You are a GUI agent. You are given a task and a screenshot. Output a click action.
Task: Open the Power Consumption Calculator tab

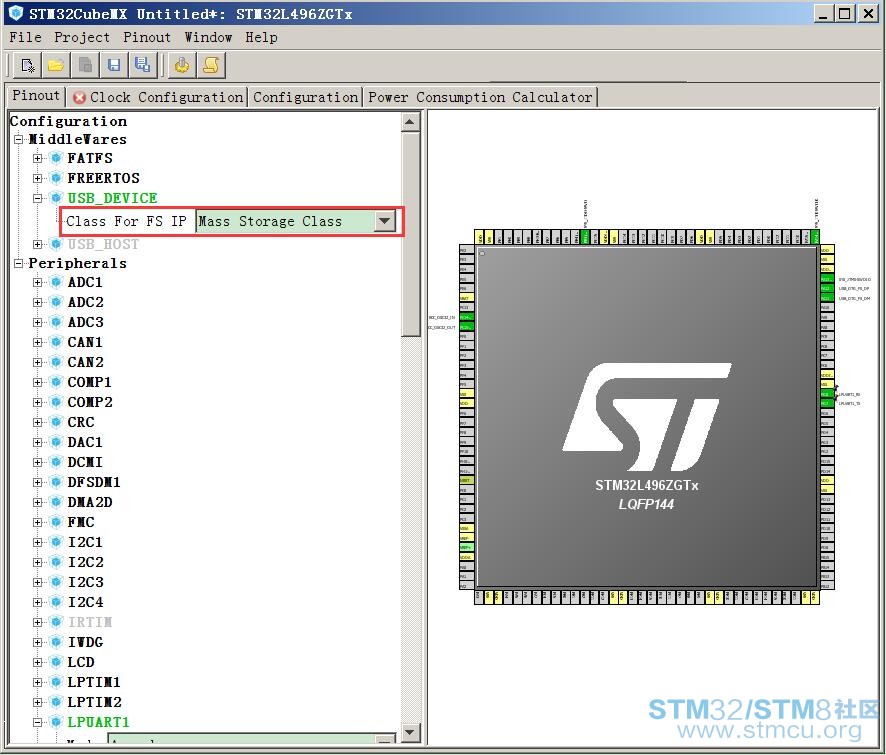(x=480, y=97)
